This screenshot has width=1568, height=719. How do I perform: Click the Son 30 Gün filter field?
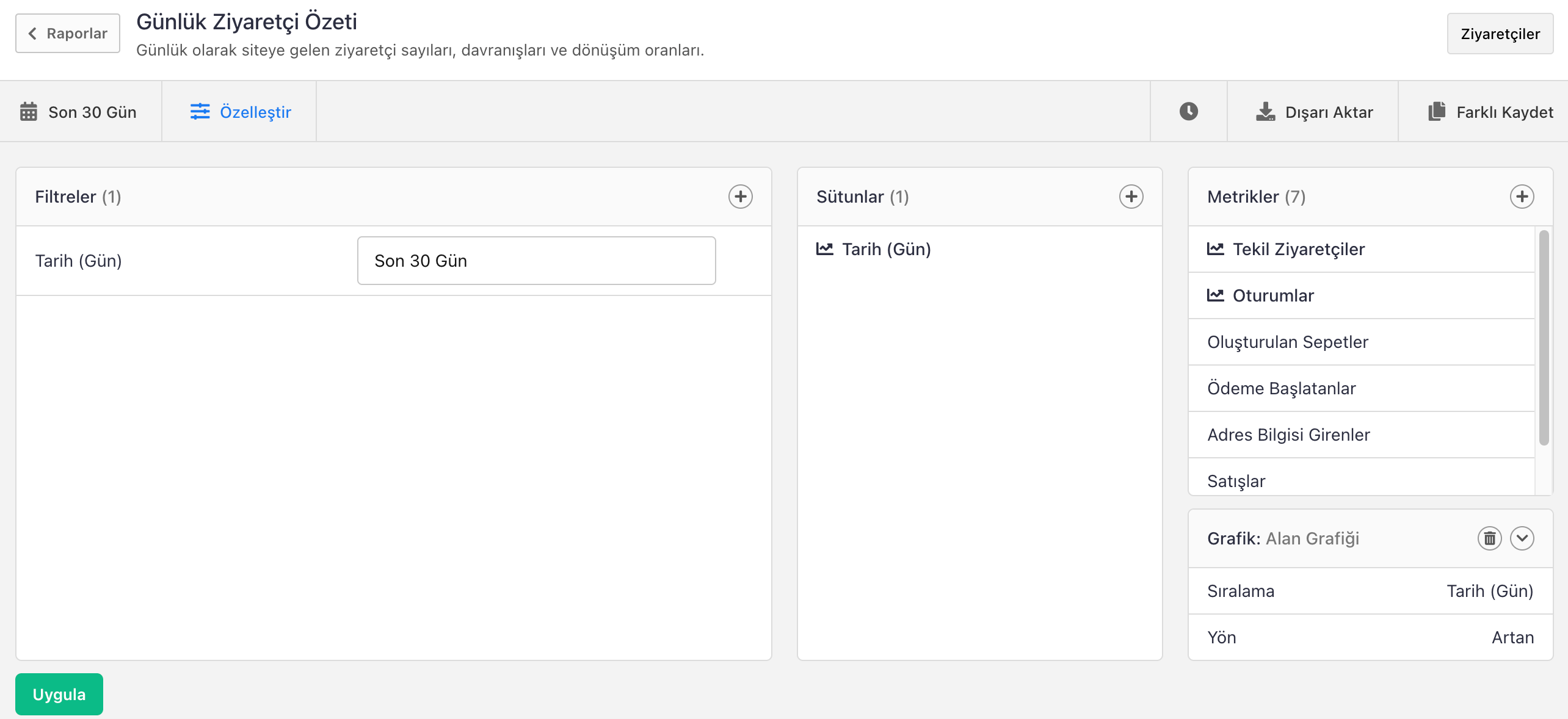tap(536, 261)
